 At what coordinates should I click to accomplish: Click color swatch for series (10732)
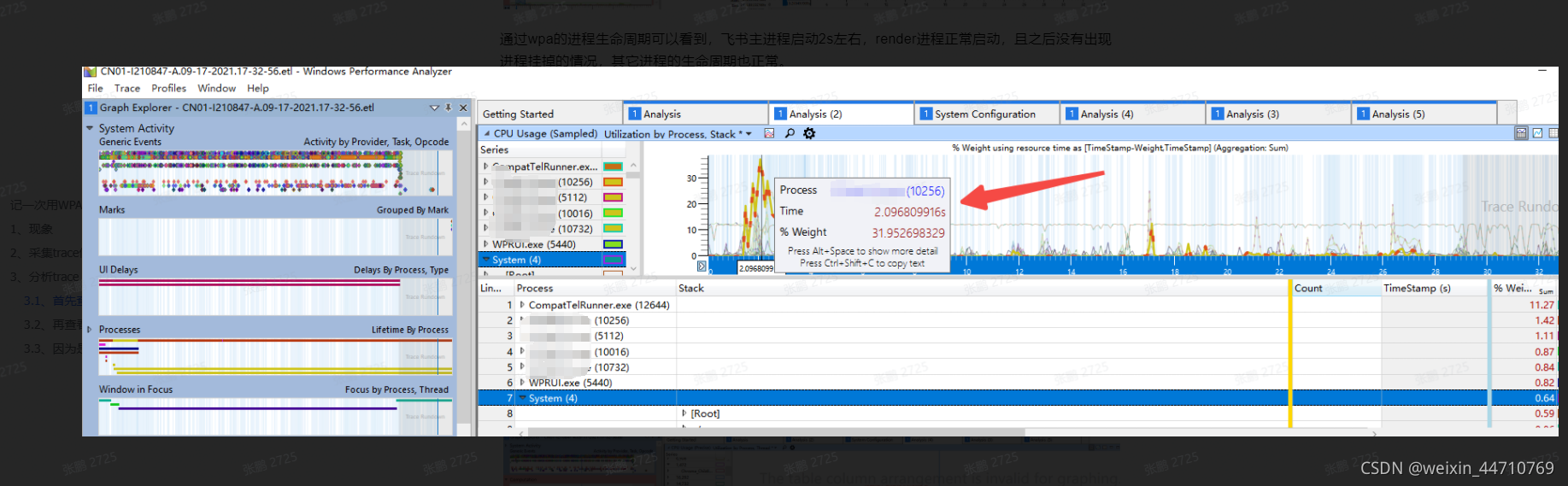pos(613,228)
